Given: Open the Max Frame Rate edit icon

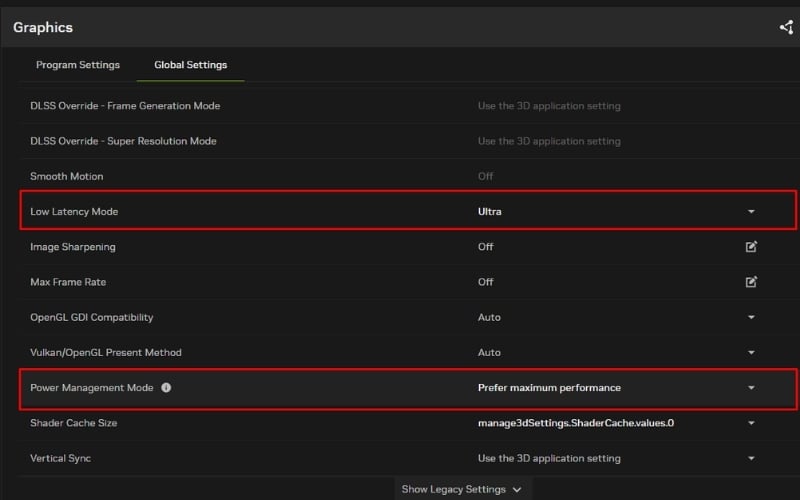Looking at the screenshot, I should coord(751,282).
